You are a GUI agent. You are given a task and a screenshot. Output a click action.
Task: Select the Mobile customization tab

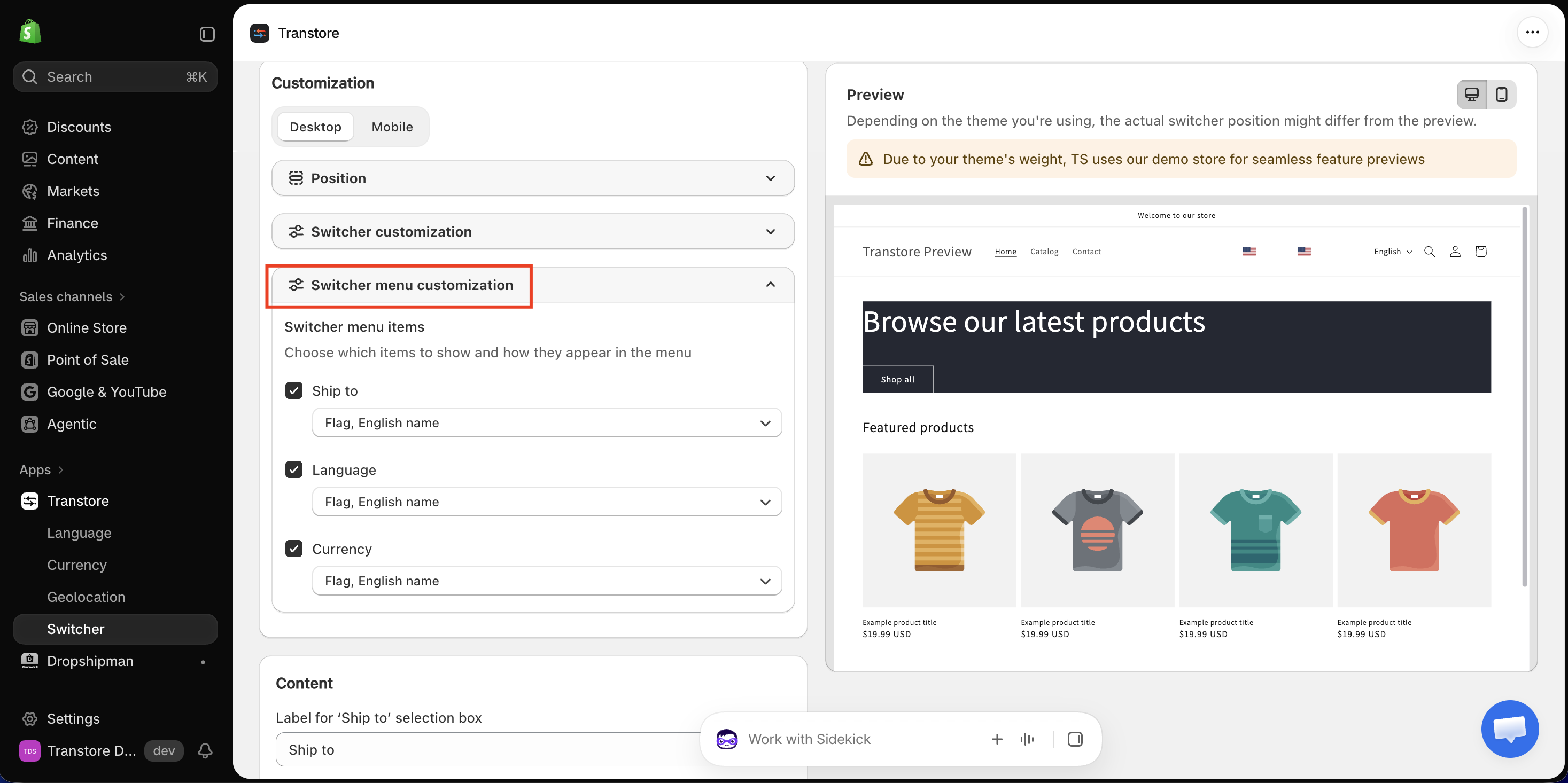point(392,127)
